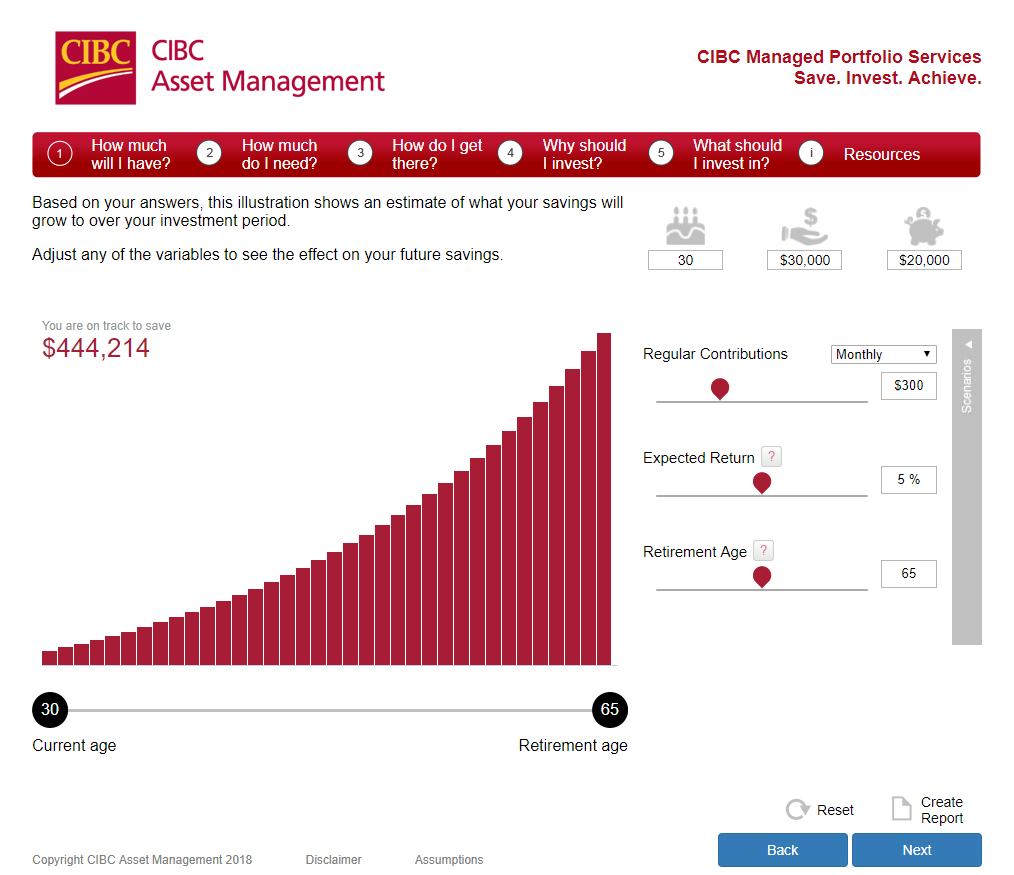Click the info 'i' circle icon
This screenshot has height=875, width=1014.
pos(811,153)
